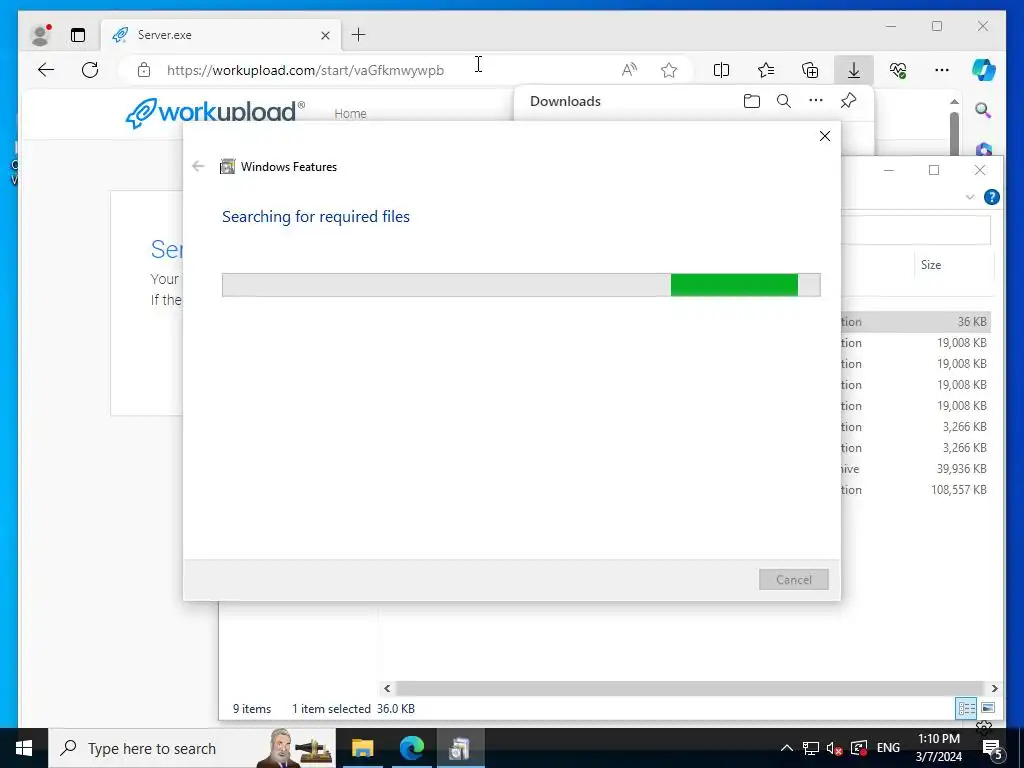Click the workupload logo
The height and width of the screenshot is (768, 1024).
[x=215, y=112]
